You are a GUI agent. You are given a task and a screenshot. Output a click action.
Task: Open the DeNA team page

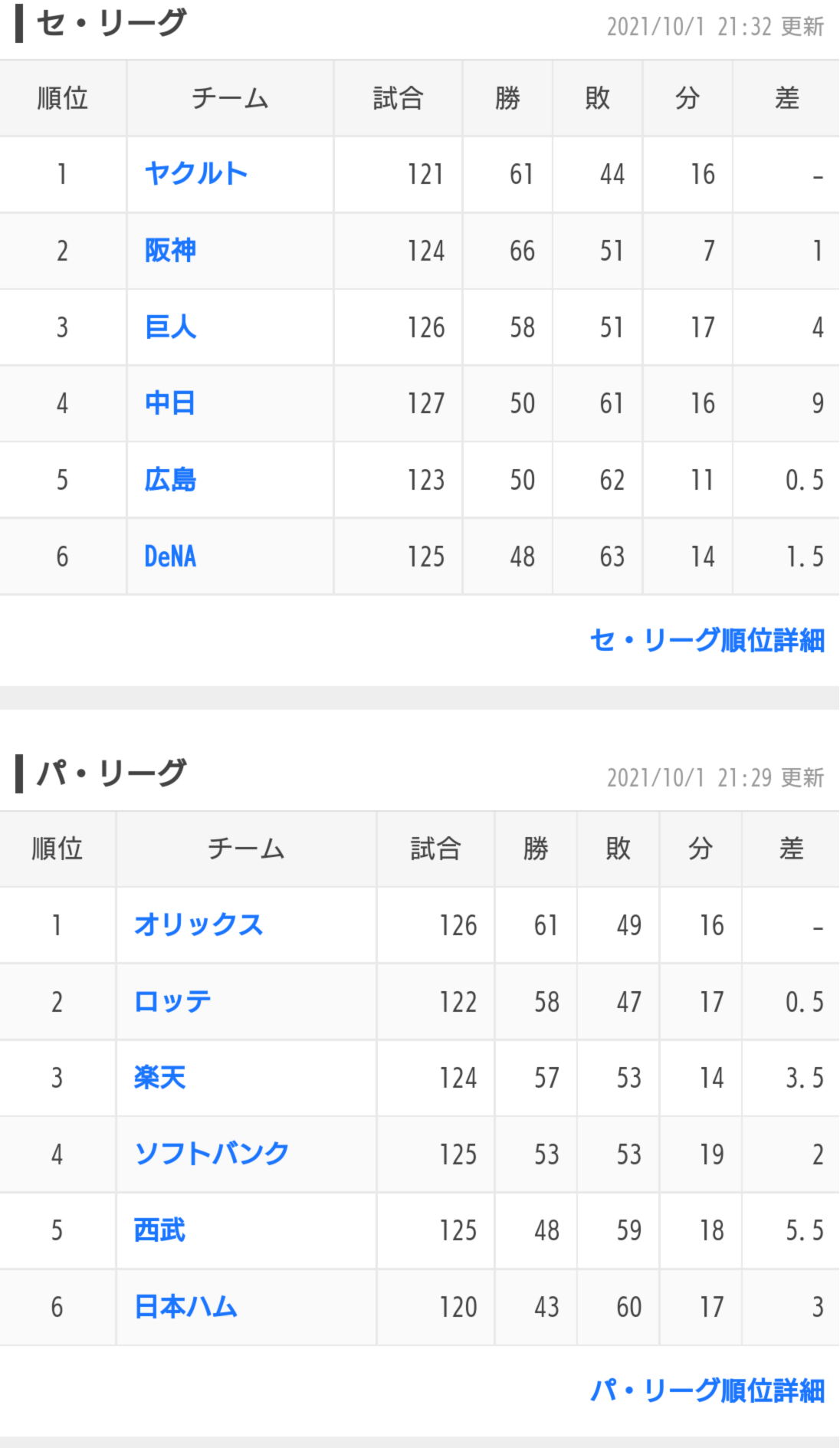click(170, 557)
